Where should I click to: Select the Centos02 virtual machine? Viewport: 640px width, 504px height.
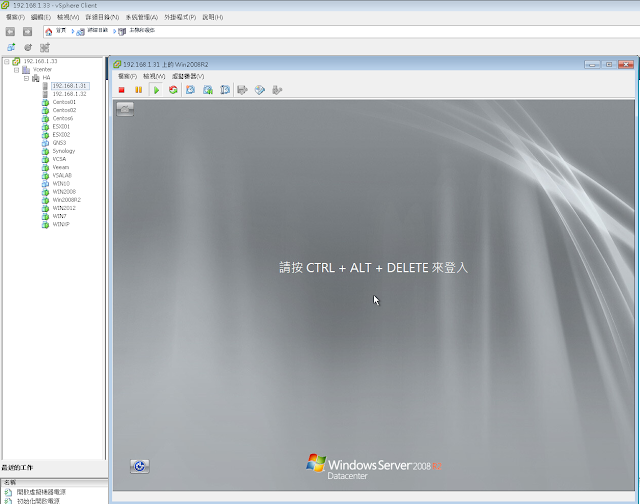64,110
